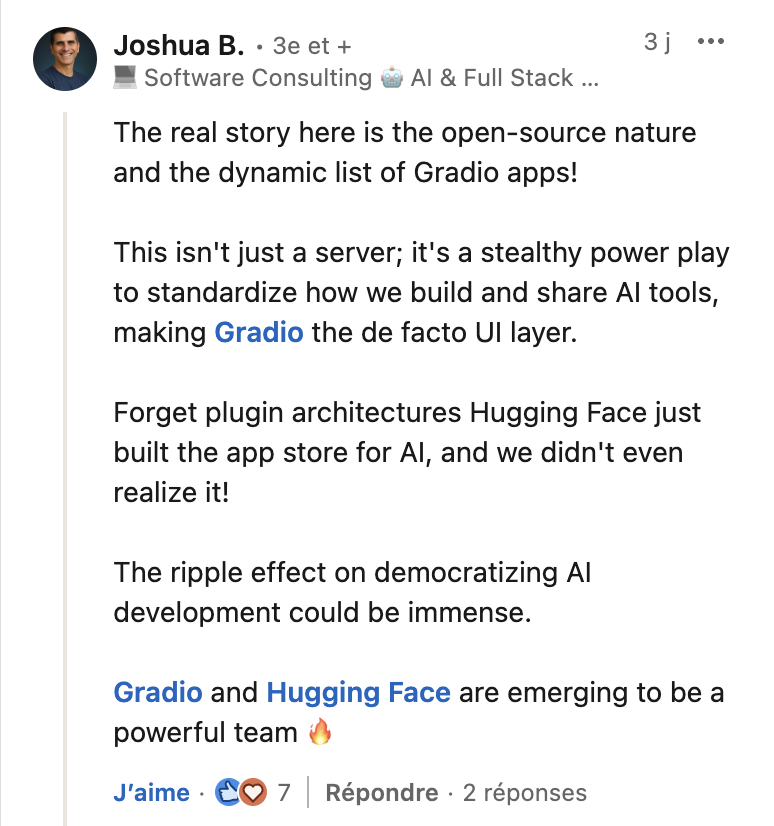The image size is (774, 826).
Task: Click the "3 j" comment timestamp
Action: 657,42
